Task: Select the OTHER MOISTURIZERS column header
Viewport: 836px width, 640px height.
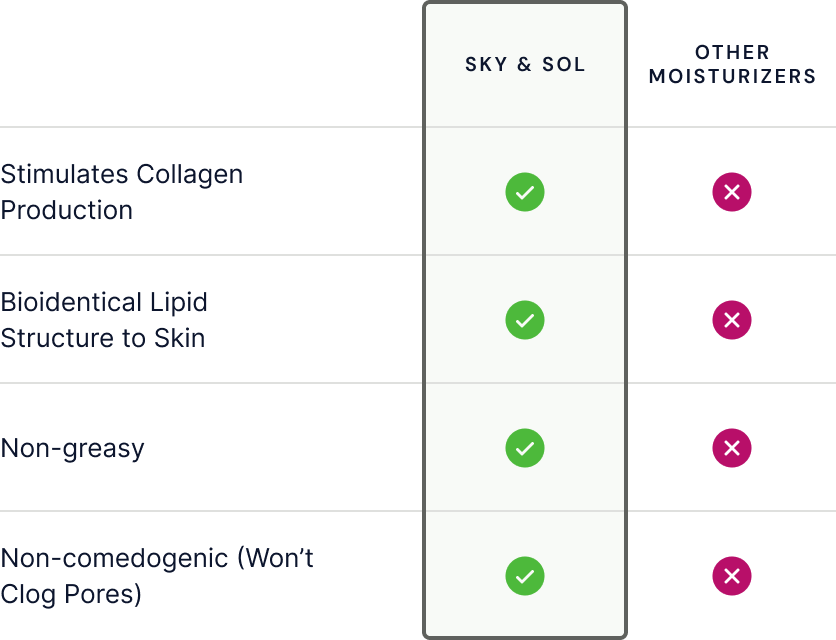Action: [x=732, y=65]
